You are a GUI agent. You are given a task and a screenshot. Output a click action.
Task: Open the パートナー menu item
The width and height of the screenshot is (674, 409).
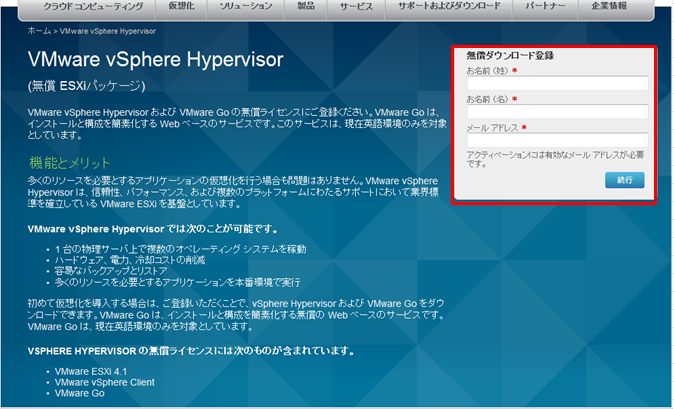(545, 6)
